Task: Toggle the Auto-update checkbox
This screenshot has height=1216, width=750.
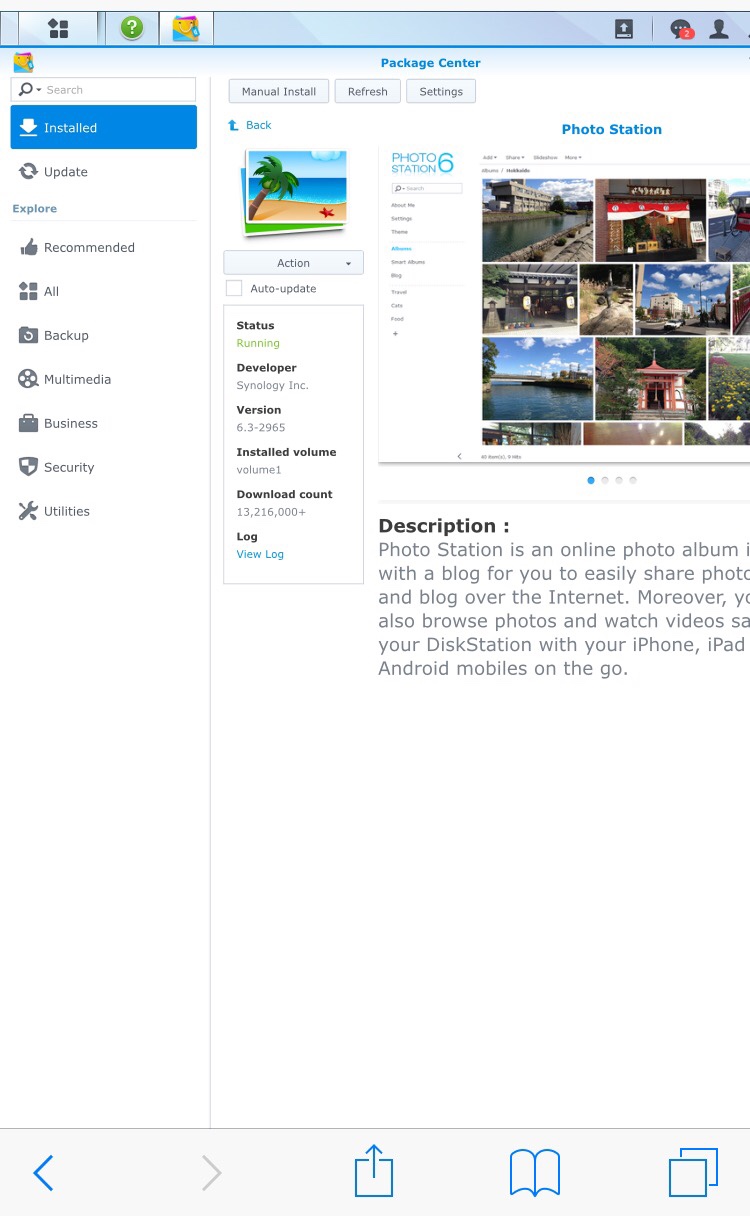Action: 234,289
